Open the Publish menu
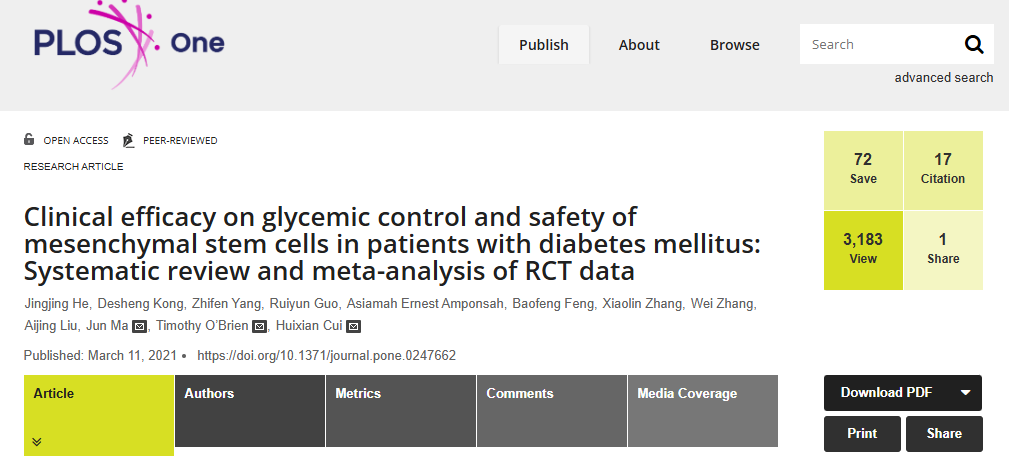1009x468 pixels. click(544, 45)
